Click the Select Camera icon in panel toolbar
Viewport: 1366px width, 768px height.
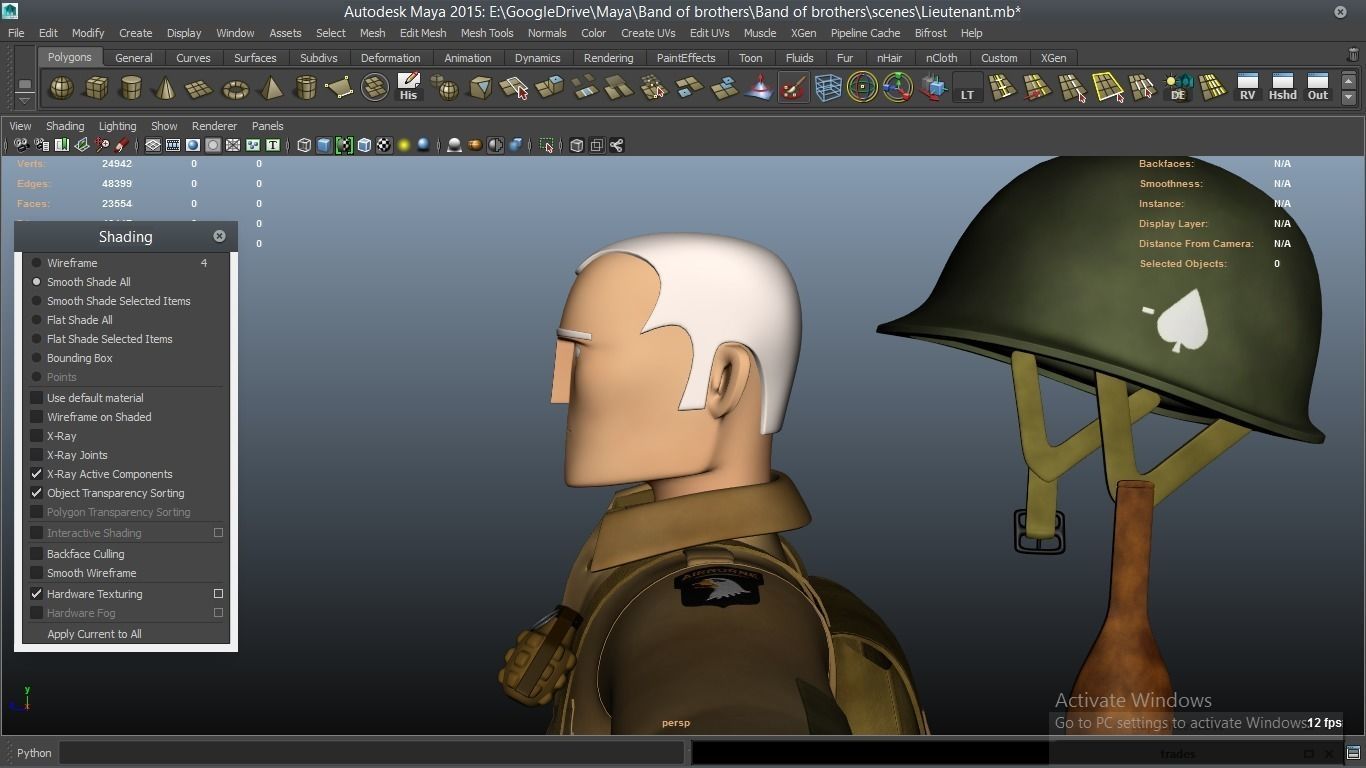tap(21, 145)
